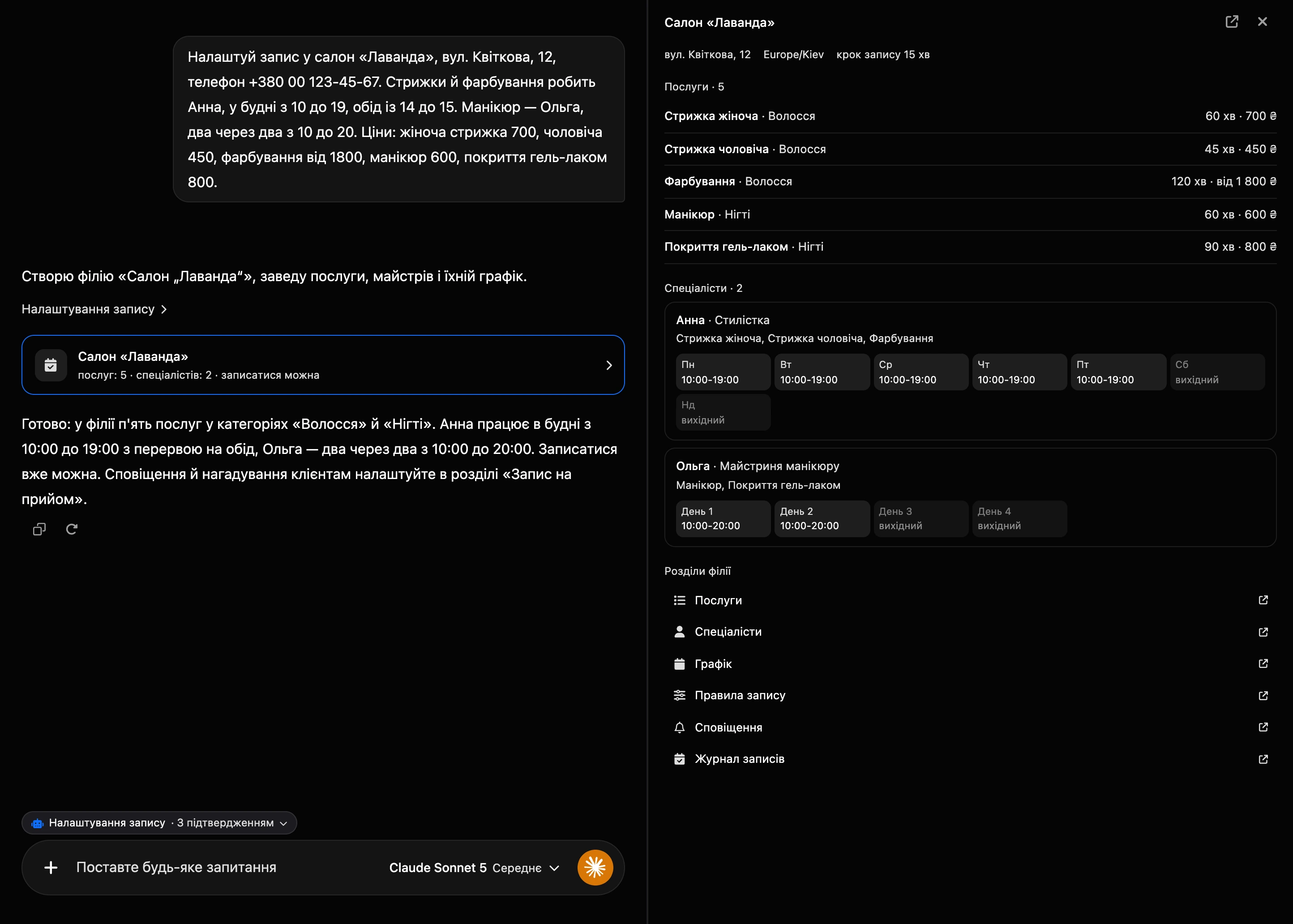Select the Фарбування service row
Image resolution: width=1293 pixels, height=924 pixels.
[970, 181]
